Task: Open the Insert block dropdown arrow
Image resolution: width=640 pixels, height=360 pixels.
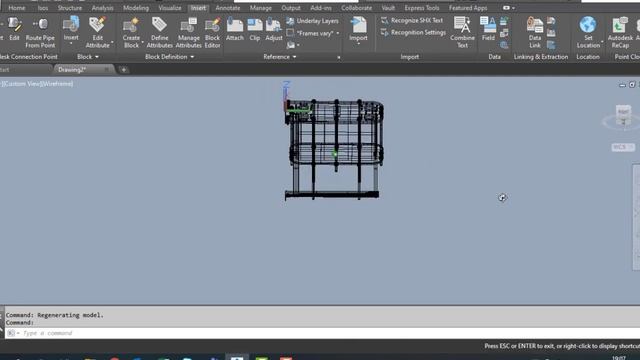Action: (x=71, y=43)
